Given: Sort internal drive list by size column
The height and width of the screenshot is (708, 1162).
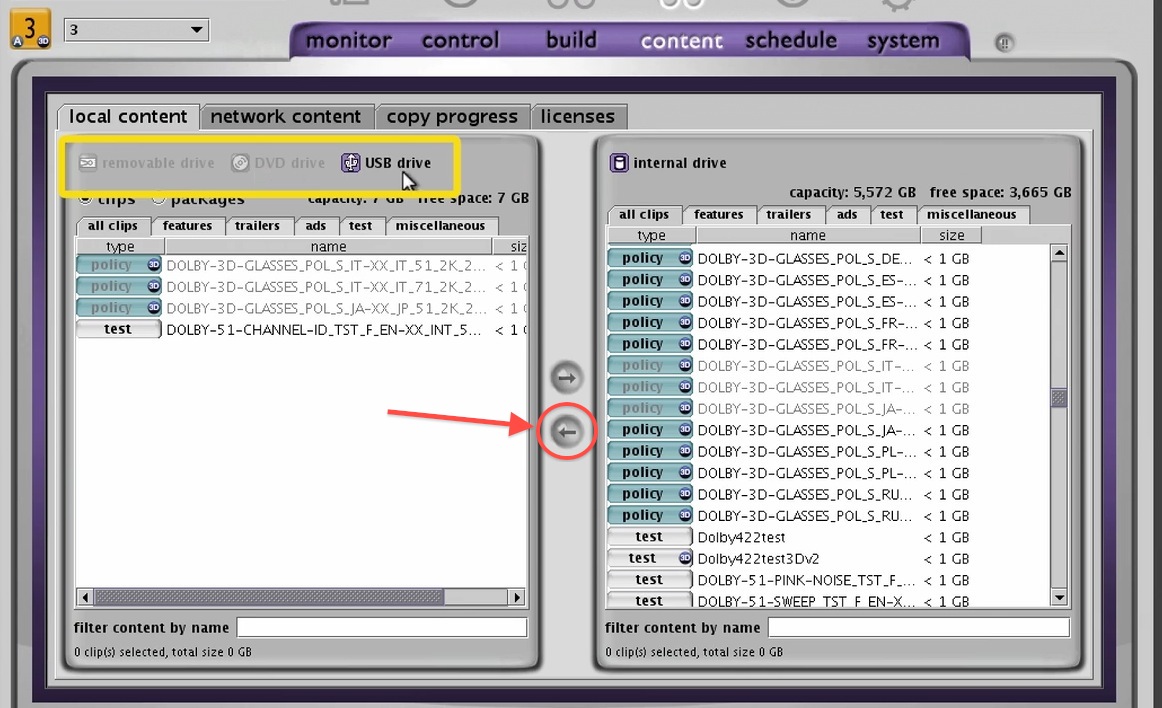Looking at the screenshot, I should 952,235.
